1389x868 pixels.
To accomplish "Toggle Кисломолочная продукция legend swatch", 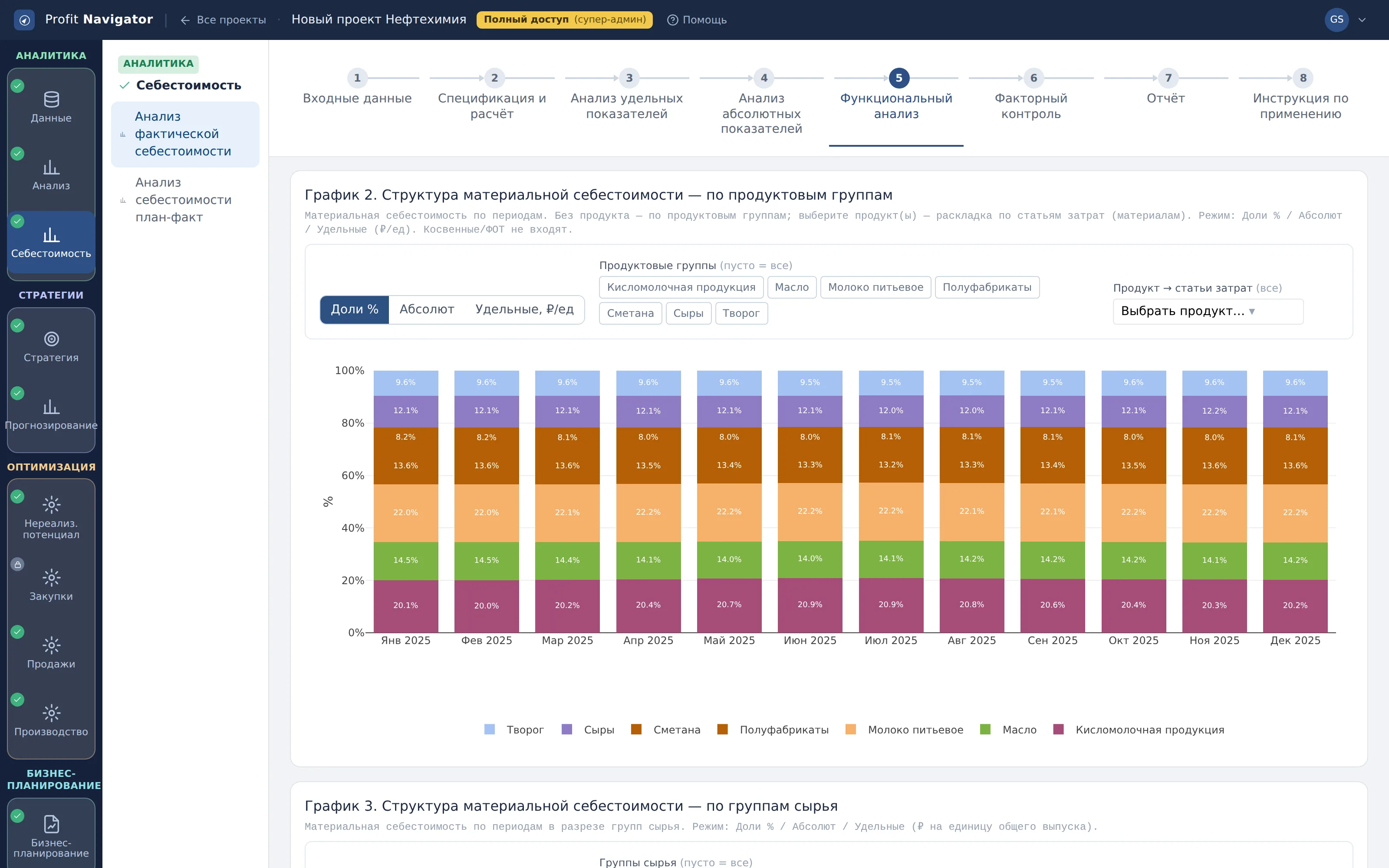I will (x=1058, y=730).
